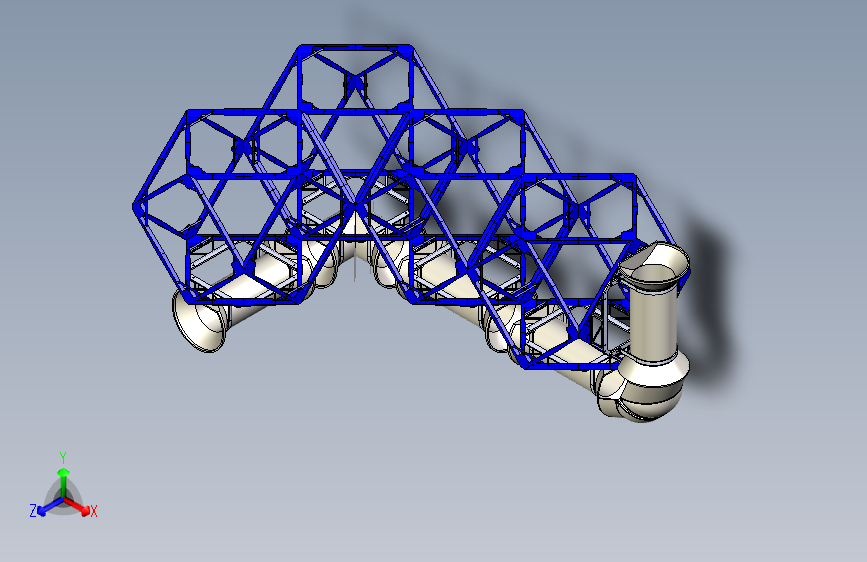867x562 pixels.
Task: Click the red X axis of the orientation triad
Action: click(x=77, y=506)
